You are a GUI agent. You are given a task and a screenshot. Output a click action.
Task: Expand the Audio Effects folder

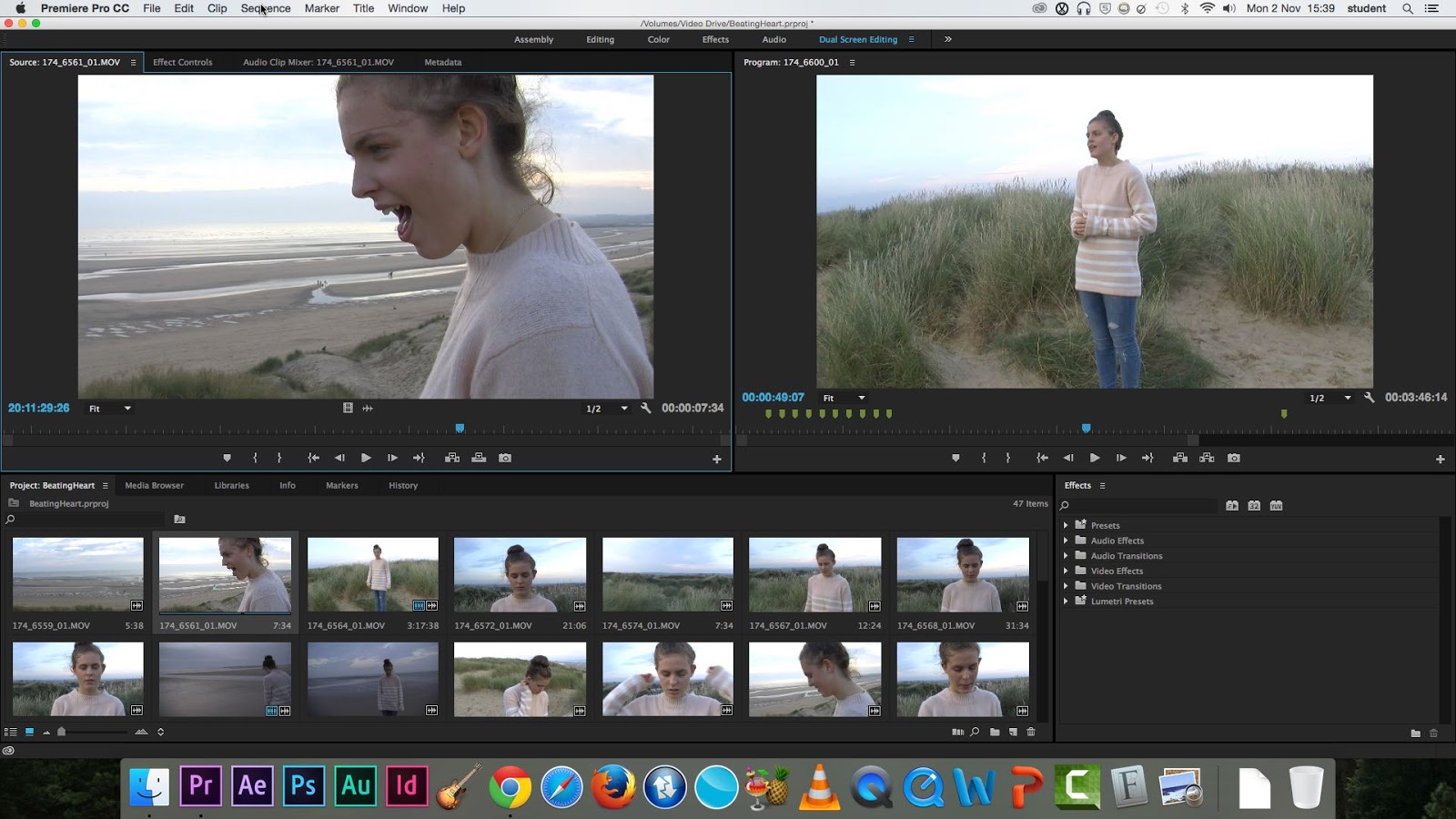[1066, 541]
